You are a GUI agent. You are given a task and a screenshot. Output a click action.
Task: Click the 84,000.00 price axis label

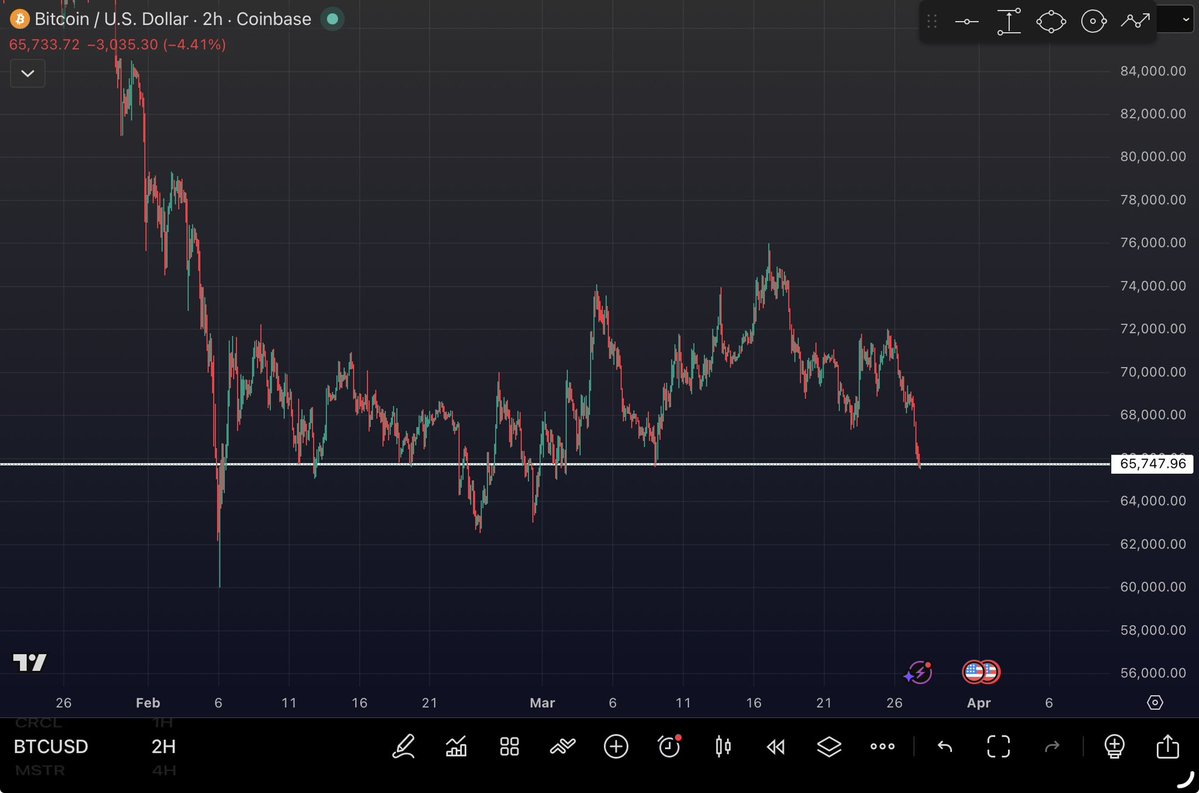click(1153, 71)
